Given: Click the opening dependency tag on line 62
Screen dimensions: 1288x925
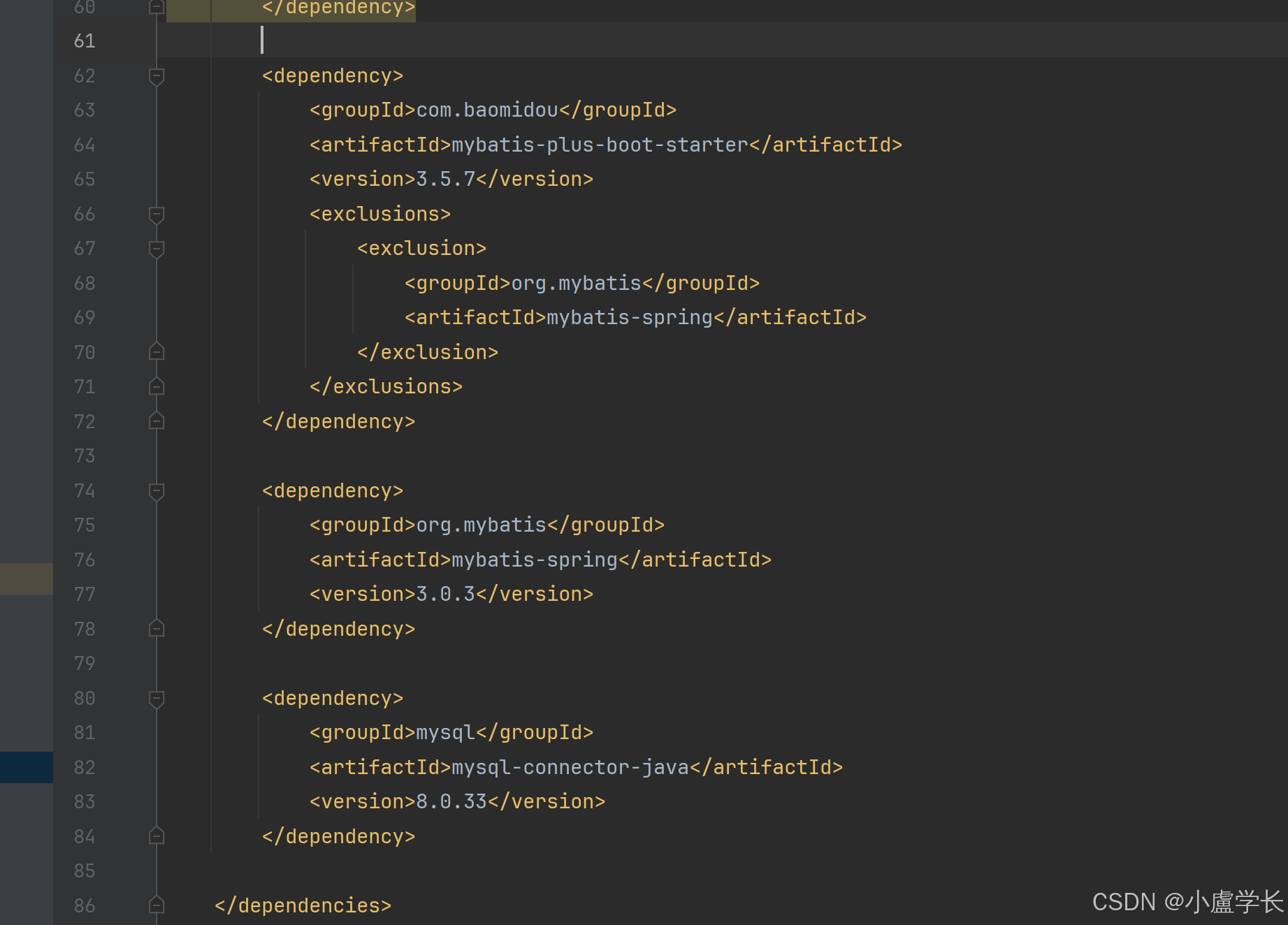Looking at the screenshot, I should 333,76.
